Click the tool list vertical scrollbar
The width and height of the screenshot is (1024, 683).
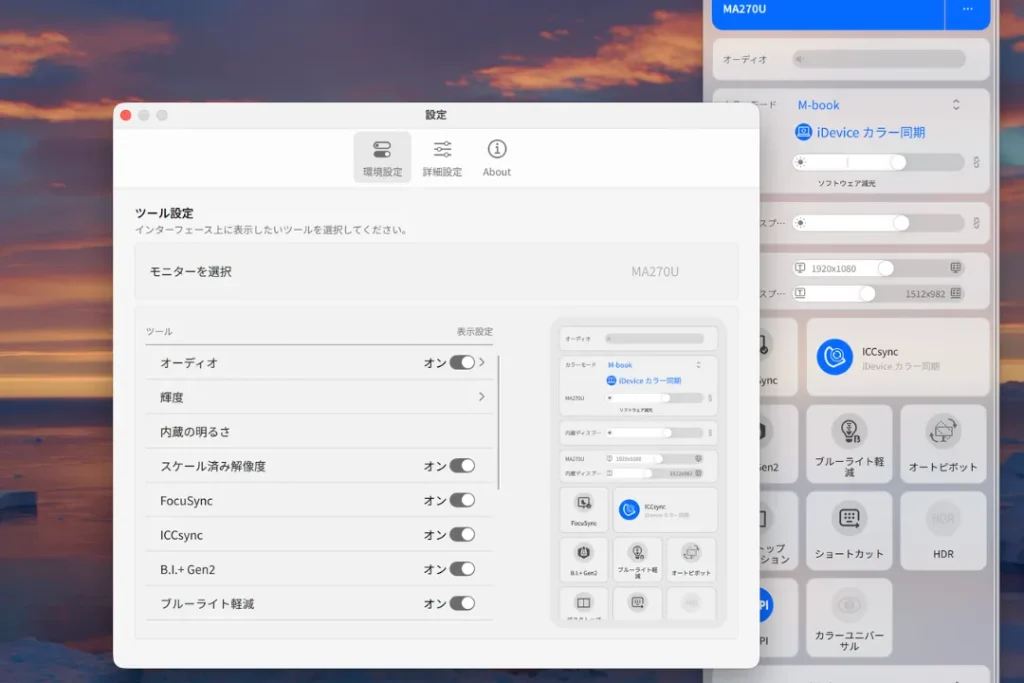(x=498, y=420)
